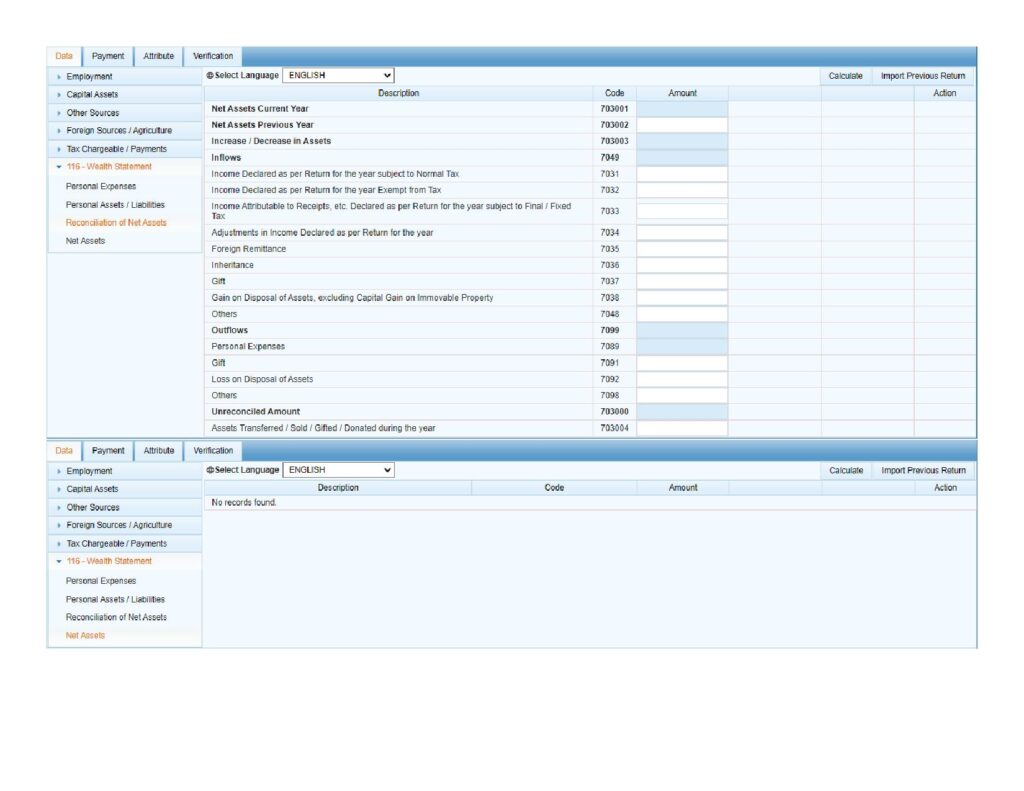Click the Inheritance amount input box
The height and width of the screenshot is (791, 1024).
pyautogui.click(x=682, y=265)
